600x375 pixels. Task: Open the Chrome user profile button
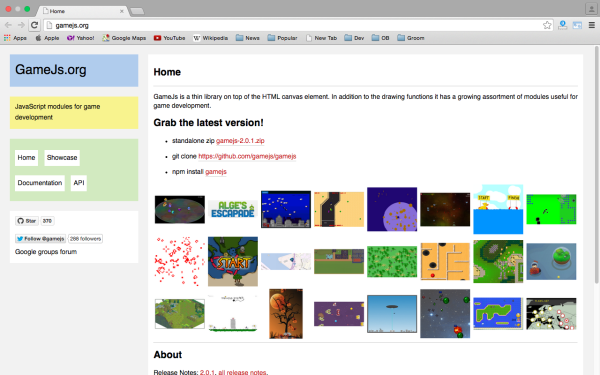(591, 9)
